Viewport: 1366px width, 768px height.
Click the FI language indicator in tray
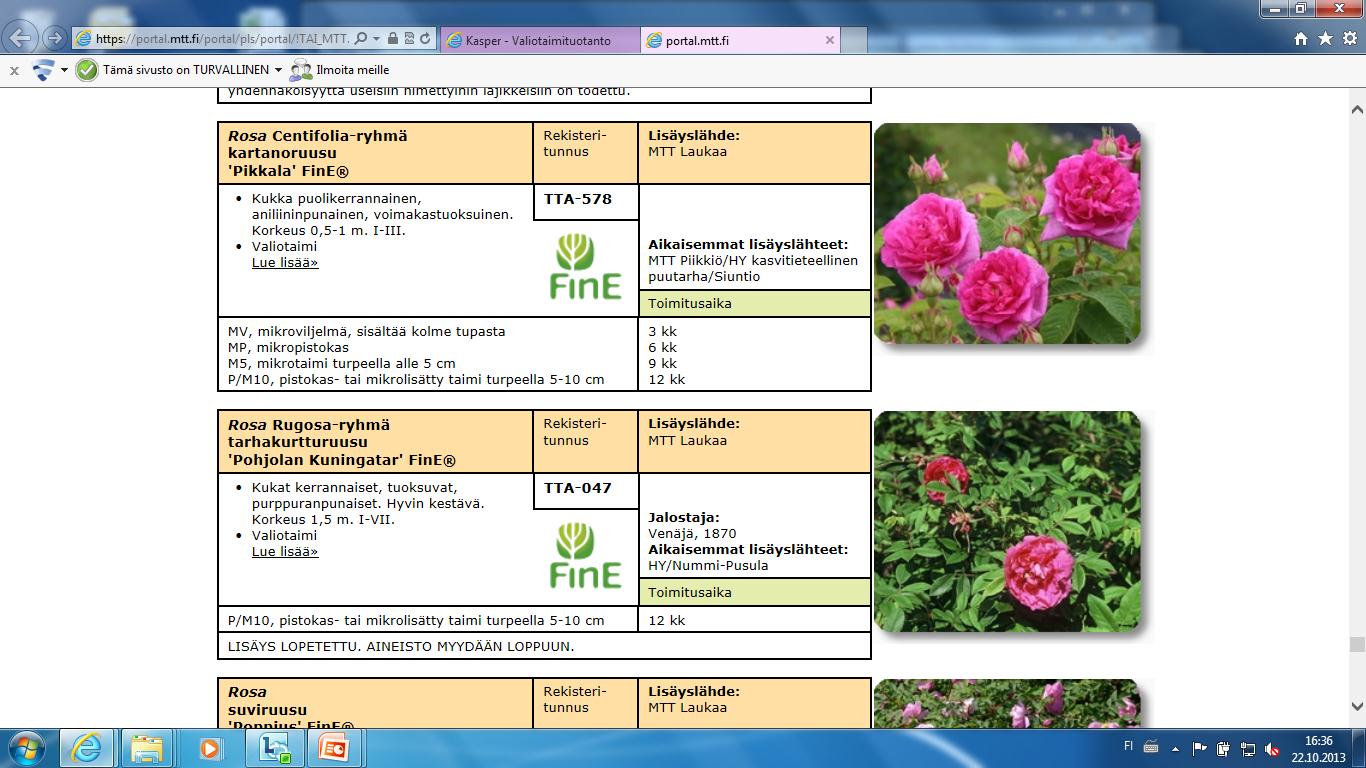(1128, 747)
